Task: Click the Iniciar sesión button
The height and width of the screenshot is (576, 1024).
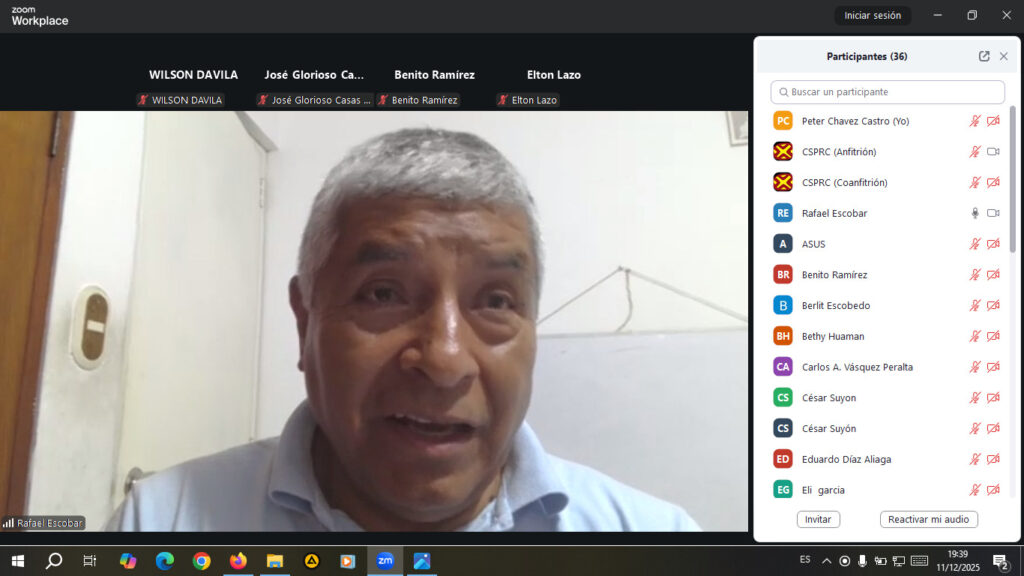Action: coord(872,15)
